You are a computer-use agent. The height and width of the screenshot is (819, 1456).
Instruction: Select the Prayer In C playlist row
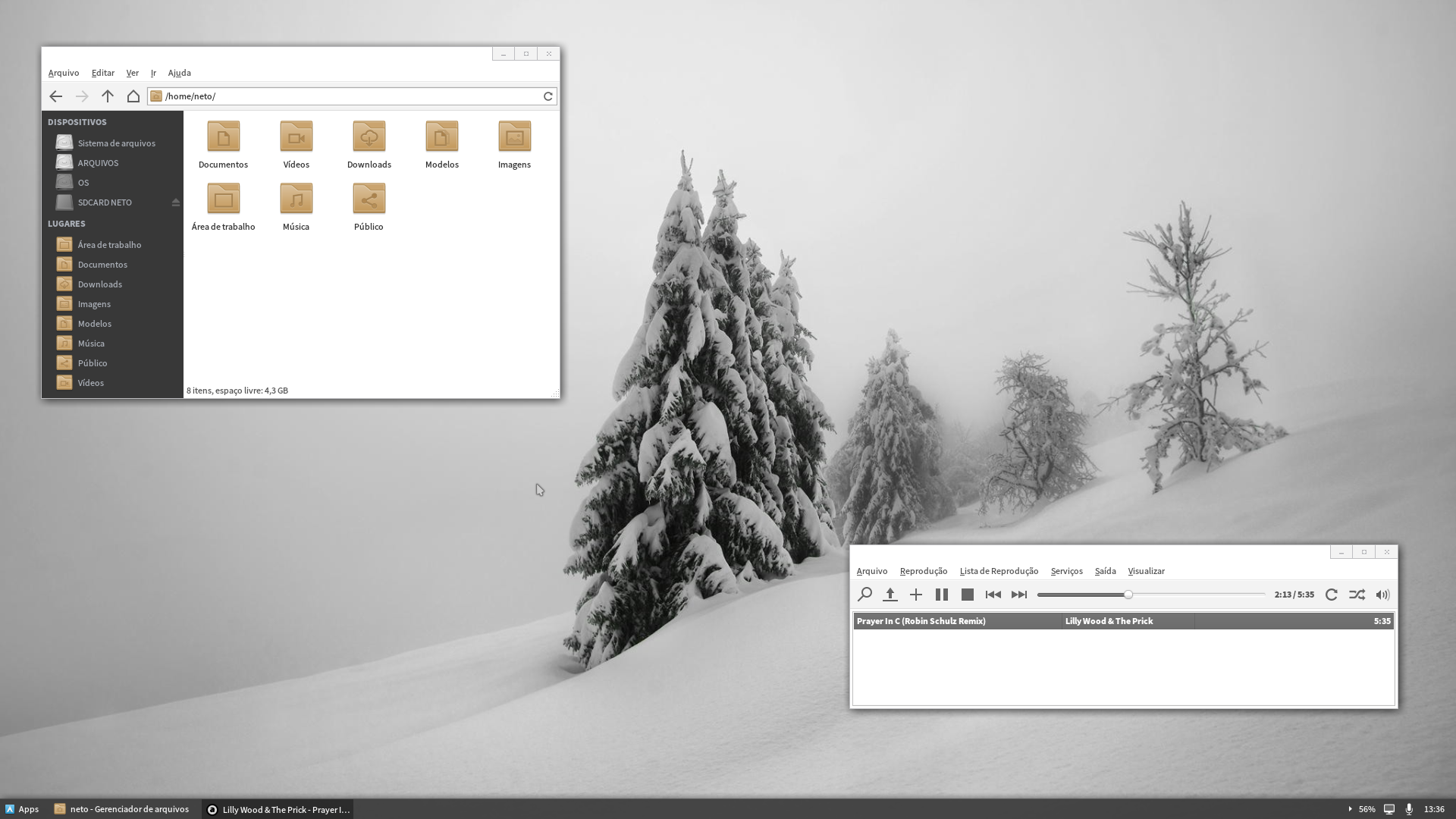tap(1123, 621)
